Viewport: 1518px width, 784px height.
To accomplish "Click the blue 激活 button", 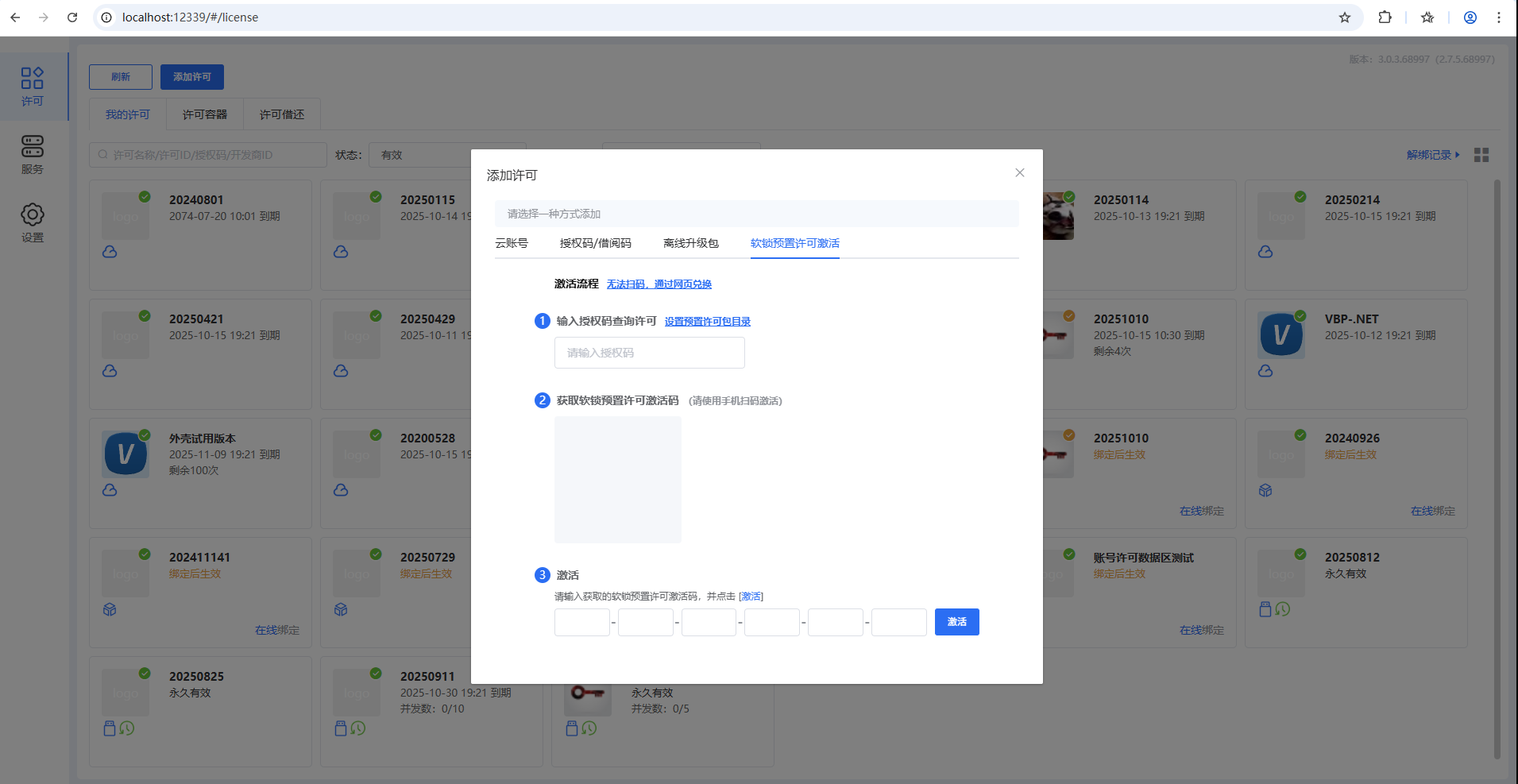I will click(x=957, y=622).
